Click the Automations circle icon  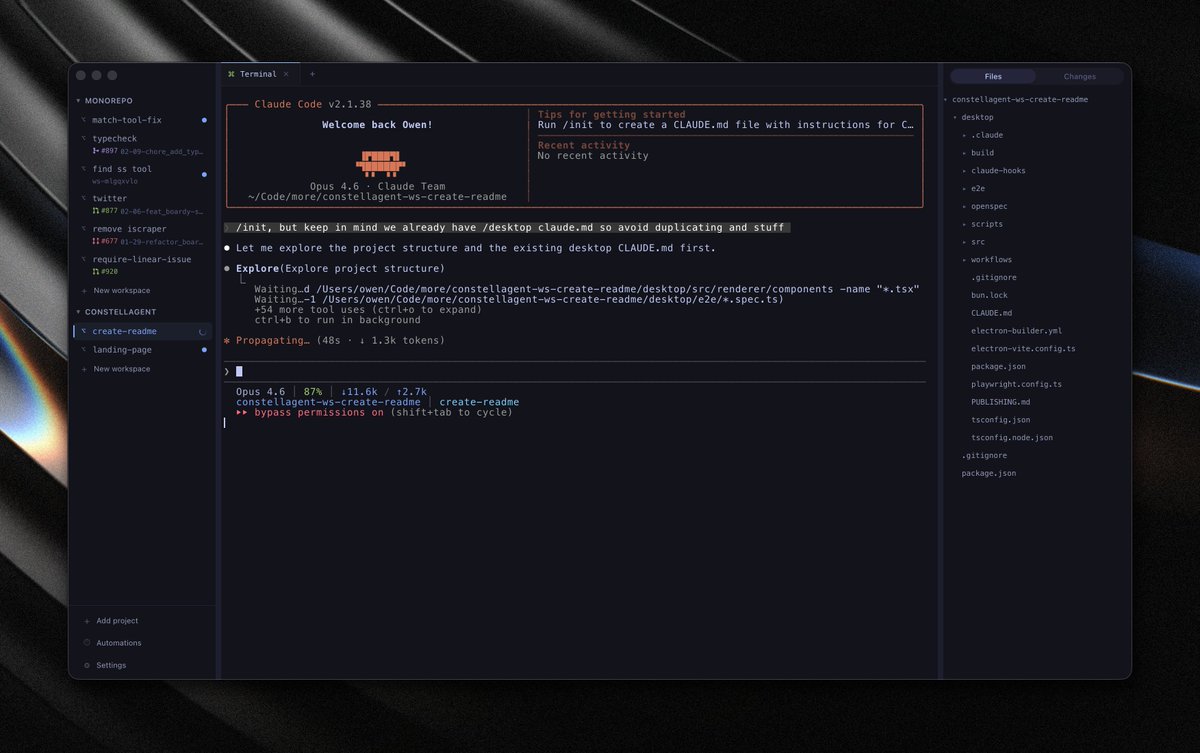coord(87,643)
